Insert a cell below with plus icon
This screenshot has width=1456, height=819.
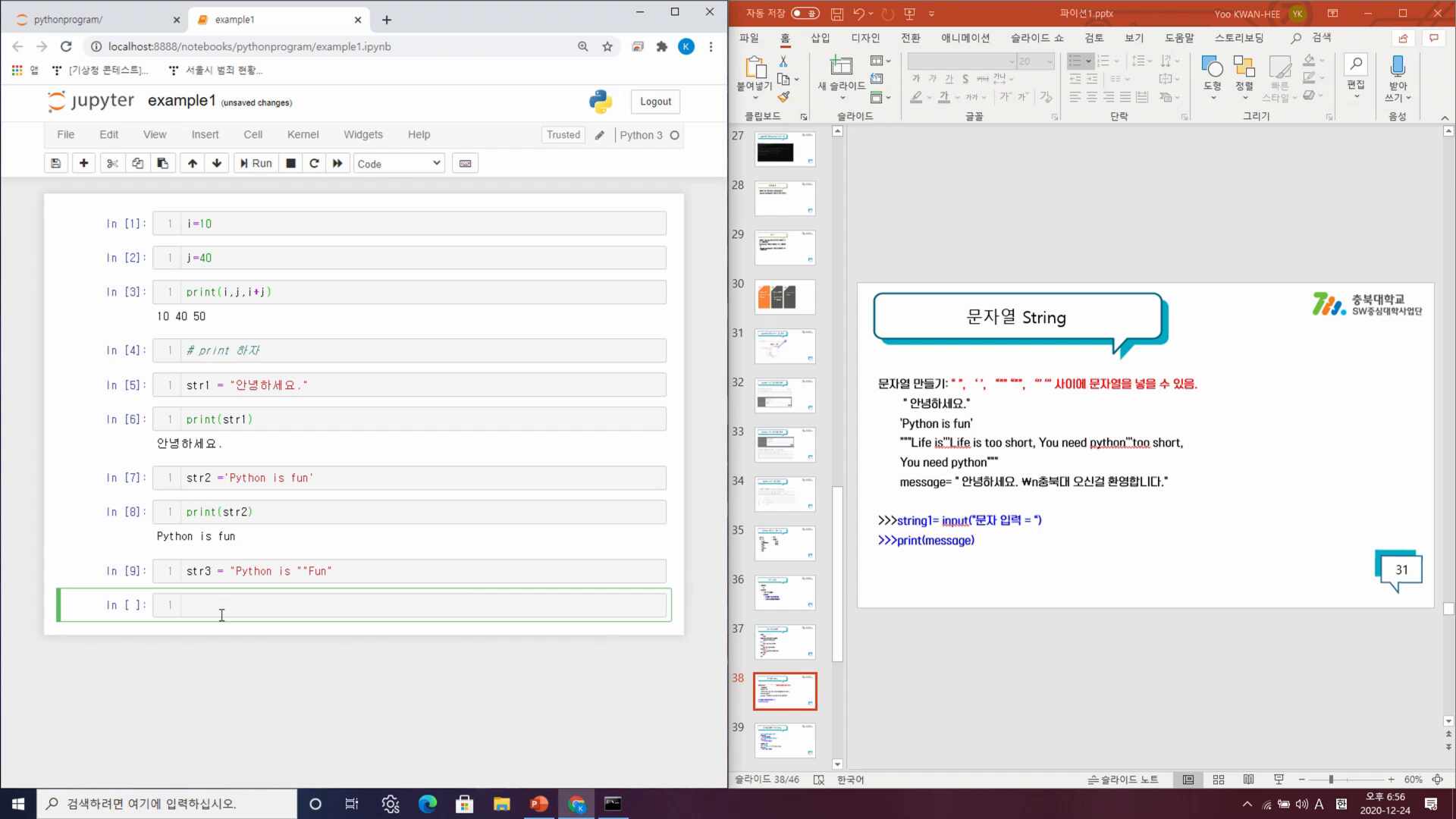click(x=83, y=163)
